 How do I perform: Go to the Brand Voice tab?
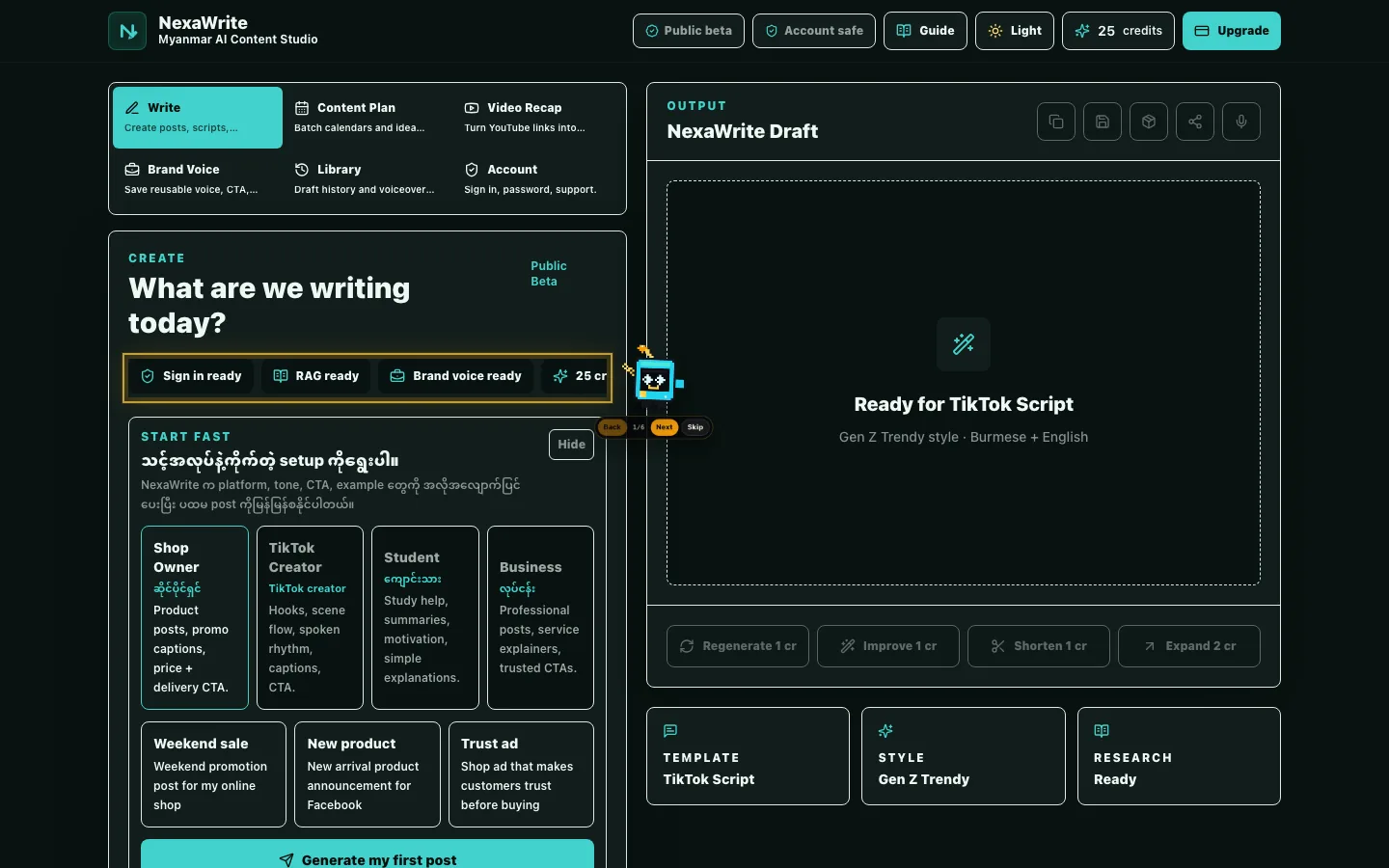(198, 179)
